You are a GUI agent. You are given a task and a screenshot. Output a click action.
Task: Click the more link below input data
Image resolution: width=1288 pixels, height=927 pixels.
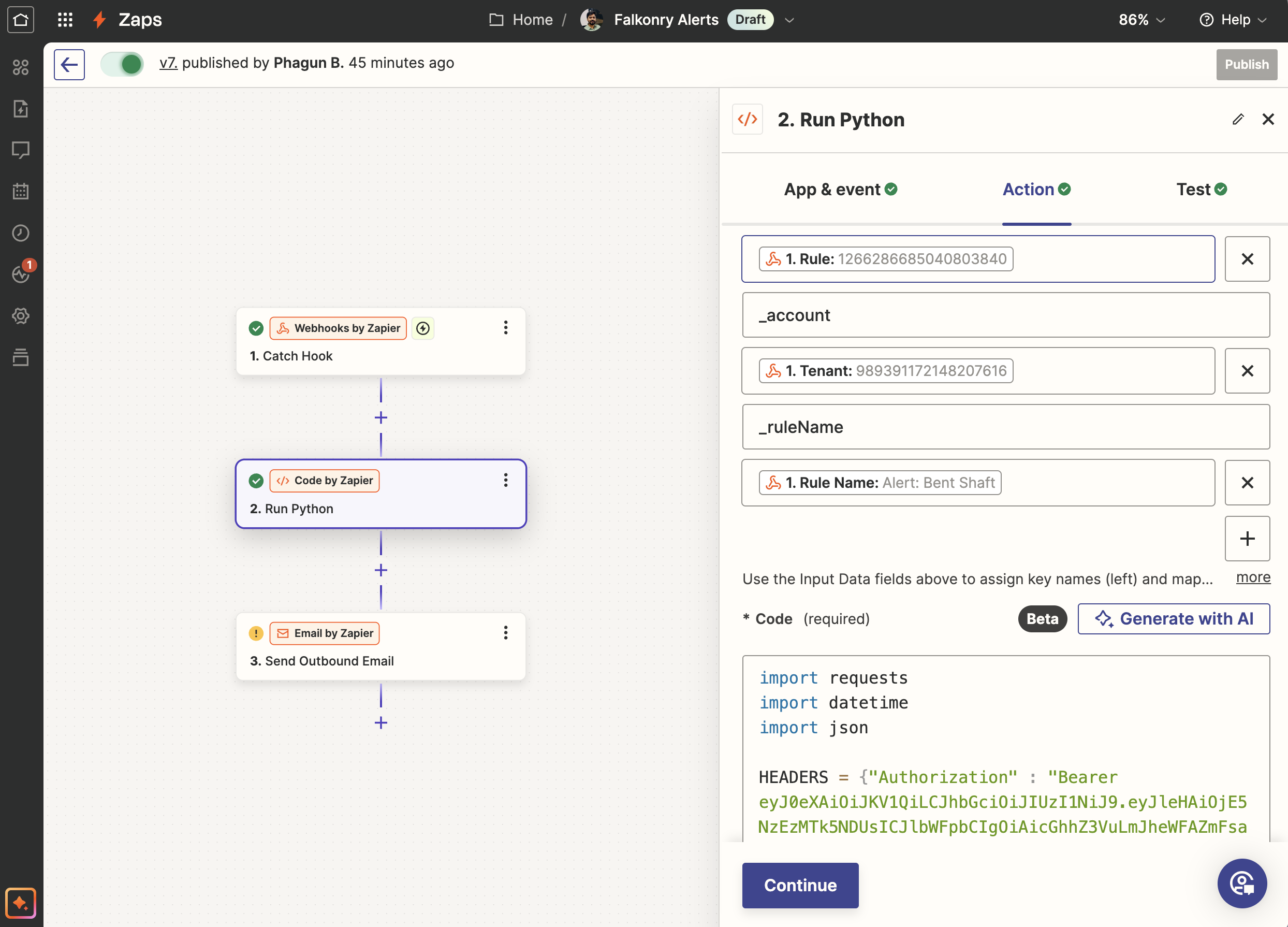1253,577
